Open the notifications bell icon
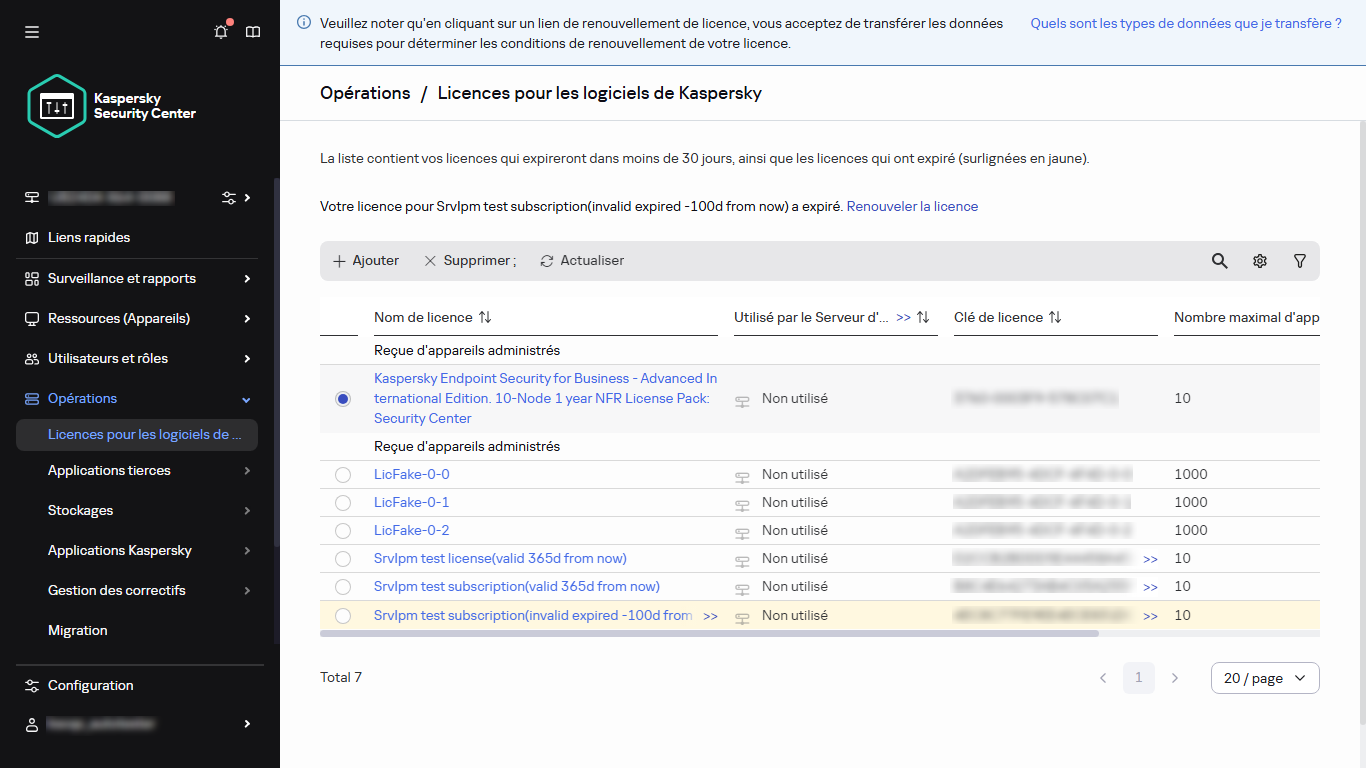Screen dimensions: 1366x768 pos(221,32)
